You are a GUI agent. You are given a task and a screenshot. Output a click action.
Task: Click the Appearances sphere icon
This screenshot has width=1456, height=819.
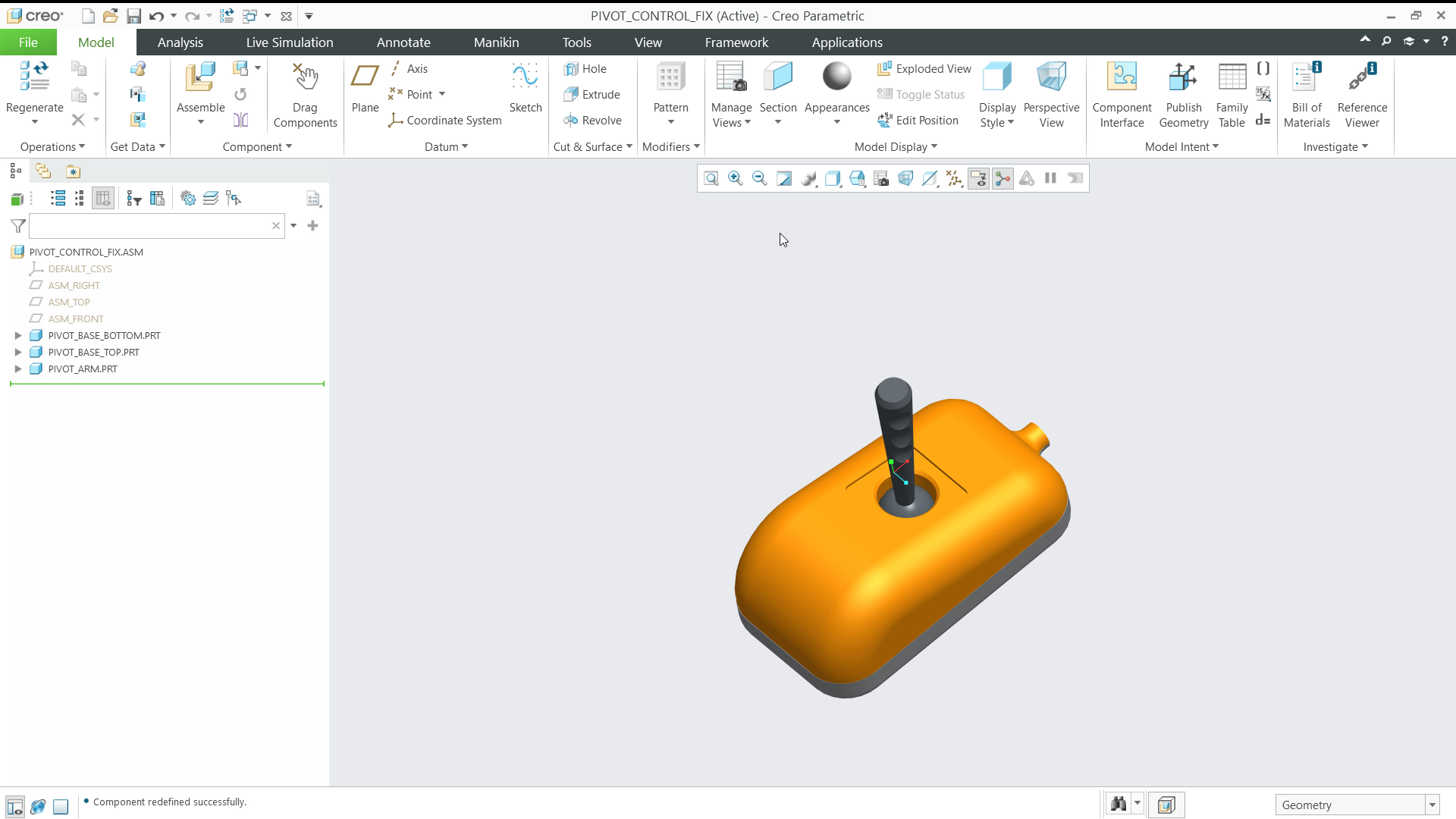tap(836, 77)
